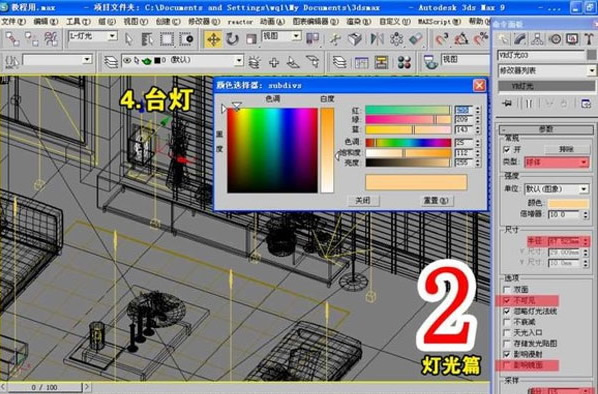Select the Display panel icon
598x394 pixels.
(572, 39)
